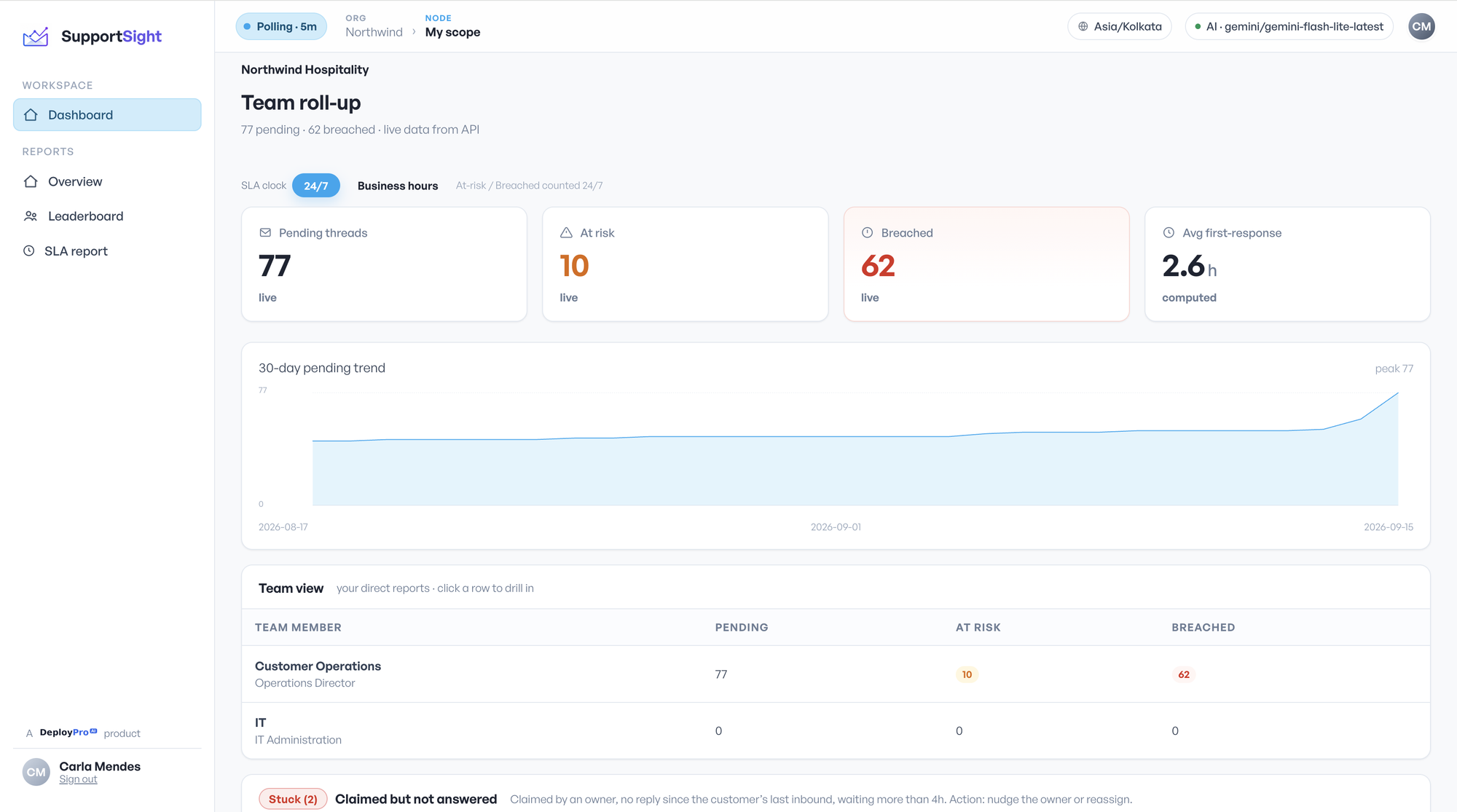Open the Asia/Kolkata timezone selector
Screen dimensions: 1457x812
1120,27
